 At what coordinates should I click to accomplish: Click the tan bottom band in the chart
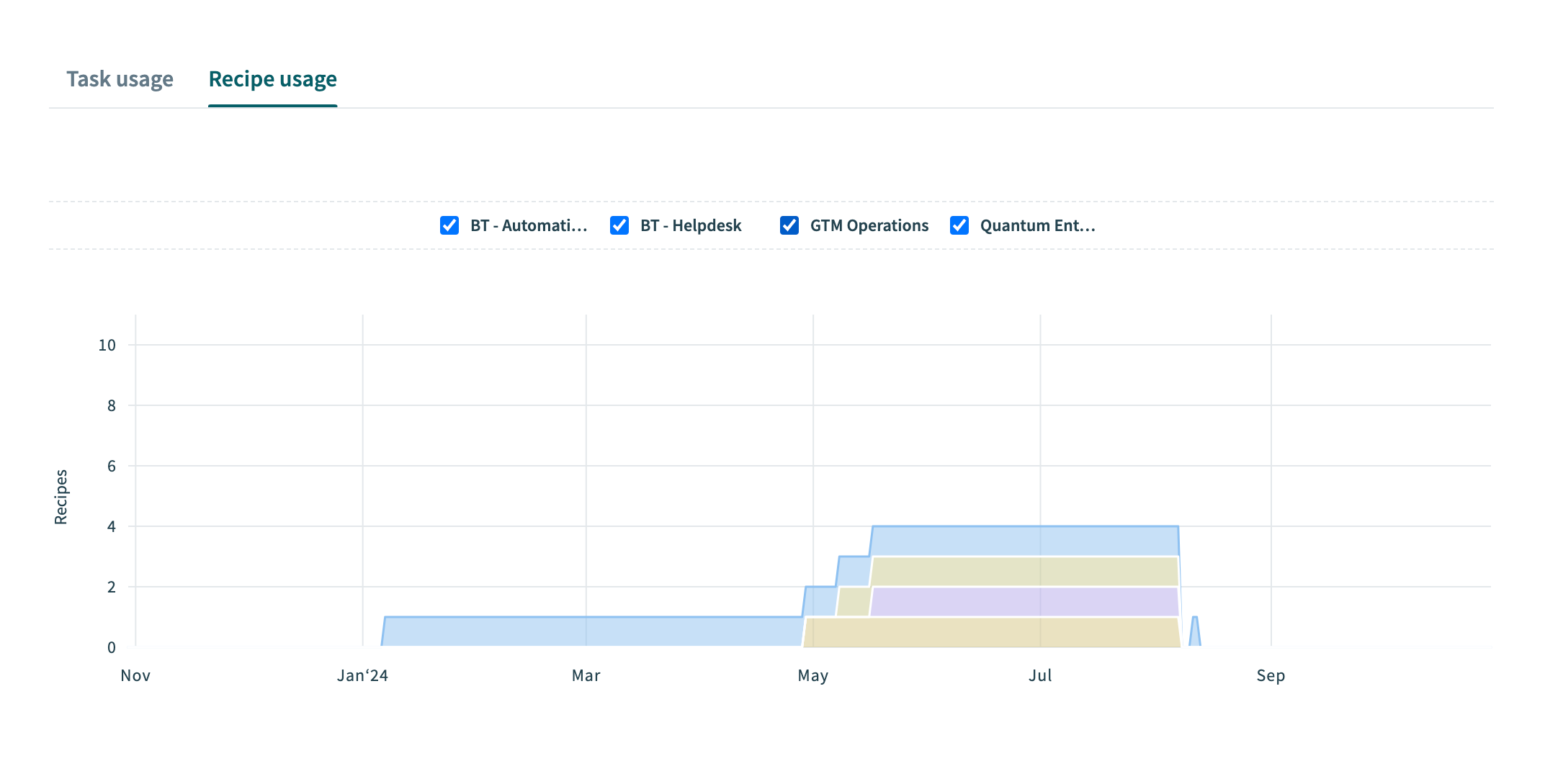pyautogui.click(x=994, y=632)
